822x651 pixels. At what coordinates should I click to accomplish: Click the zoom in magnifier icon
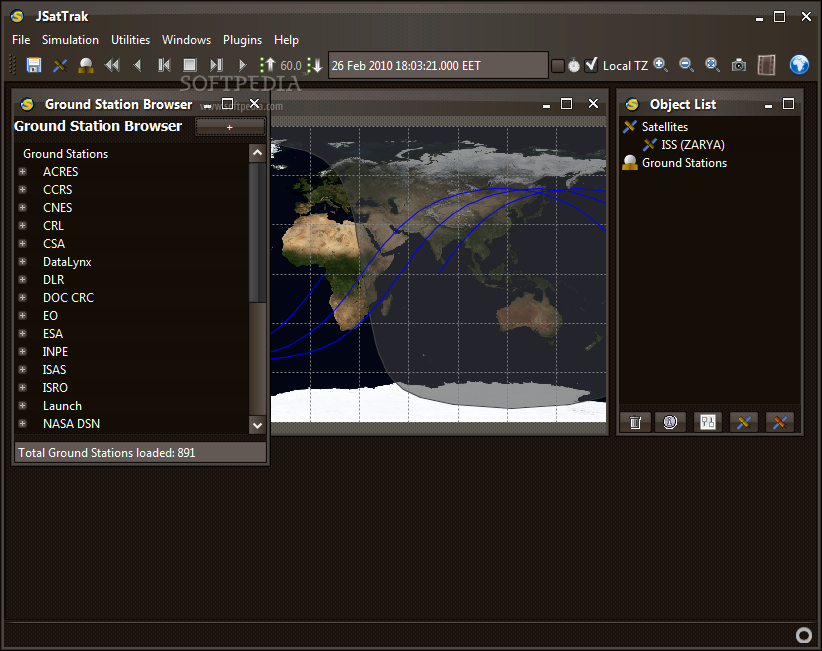coord(661,65)
